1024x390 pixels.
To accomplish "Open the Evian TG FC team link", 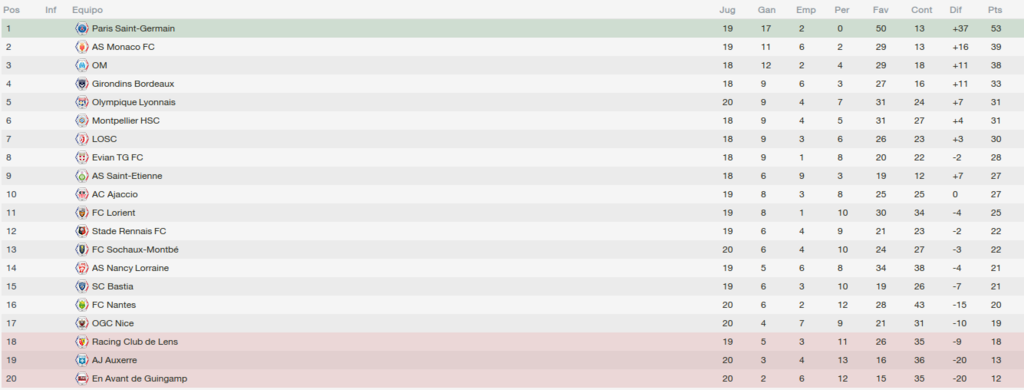I will coord(118,157).
